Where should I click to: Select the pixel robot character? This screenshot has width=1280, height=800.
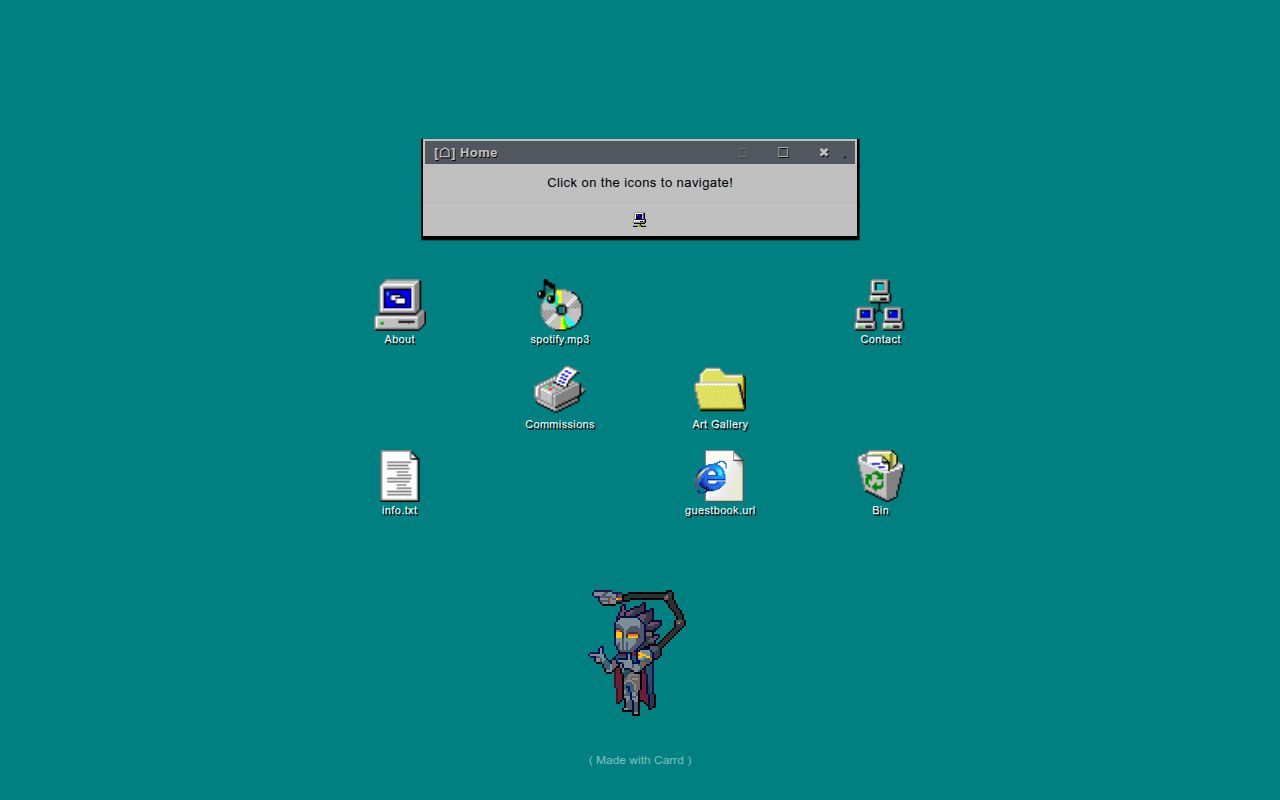click(637, 650)
